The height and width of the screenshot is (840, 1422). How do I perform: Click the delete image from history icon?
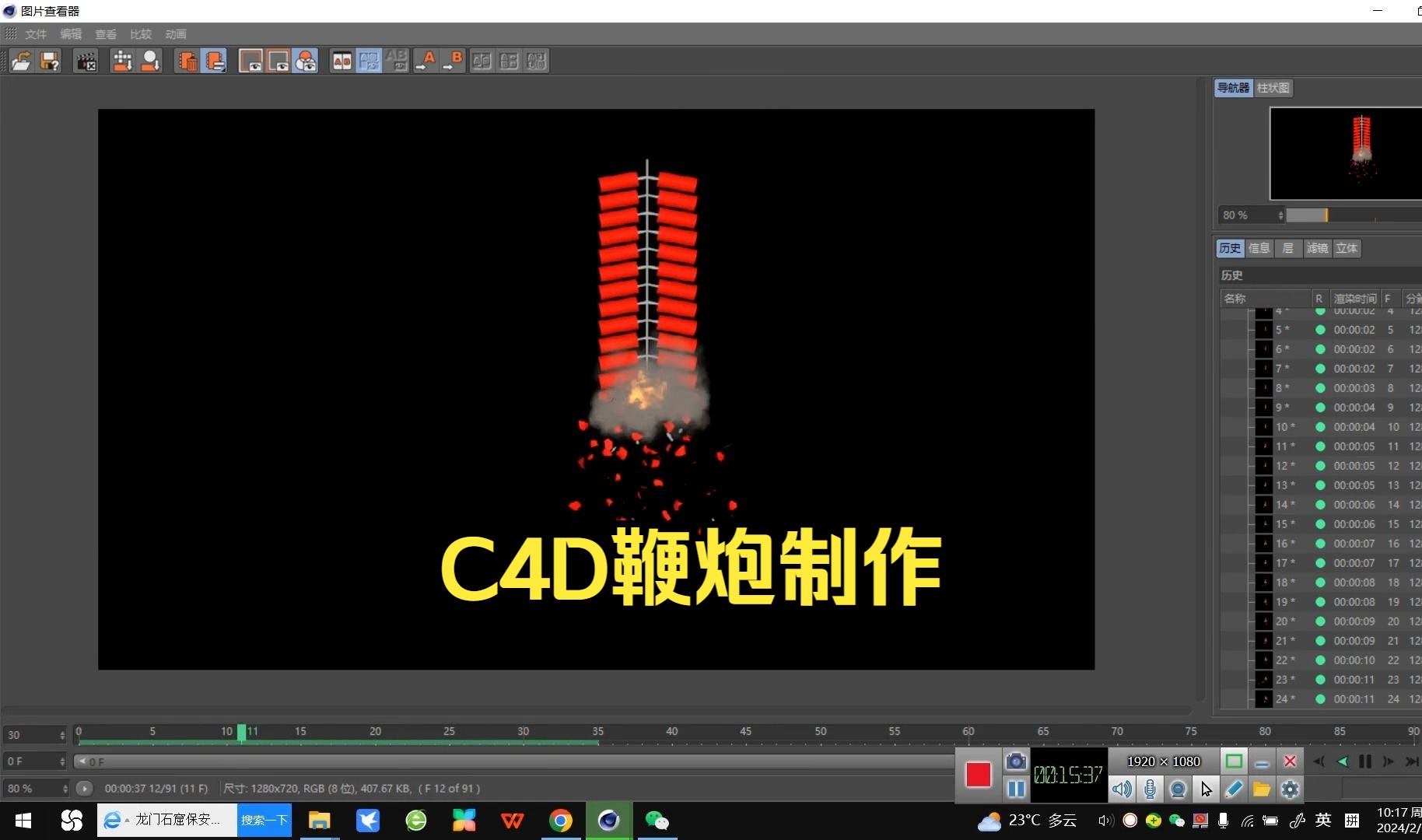(x=187, y=61)
